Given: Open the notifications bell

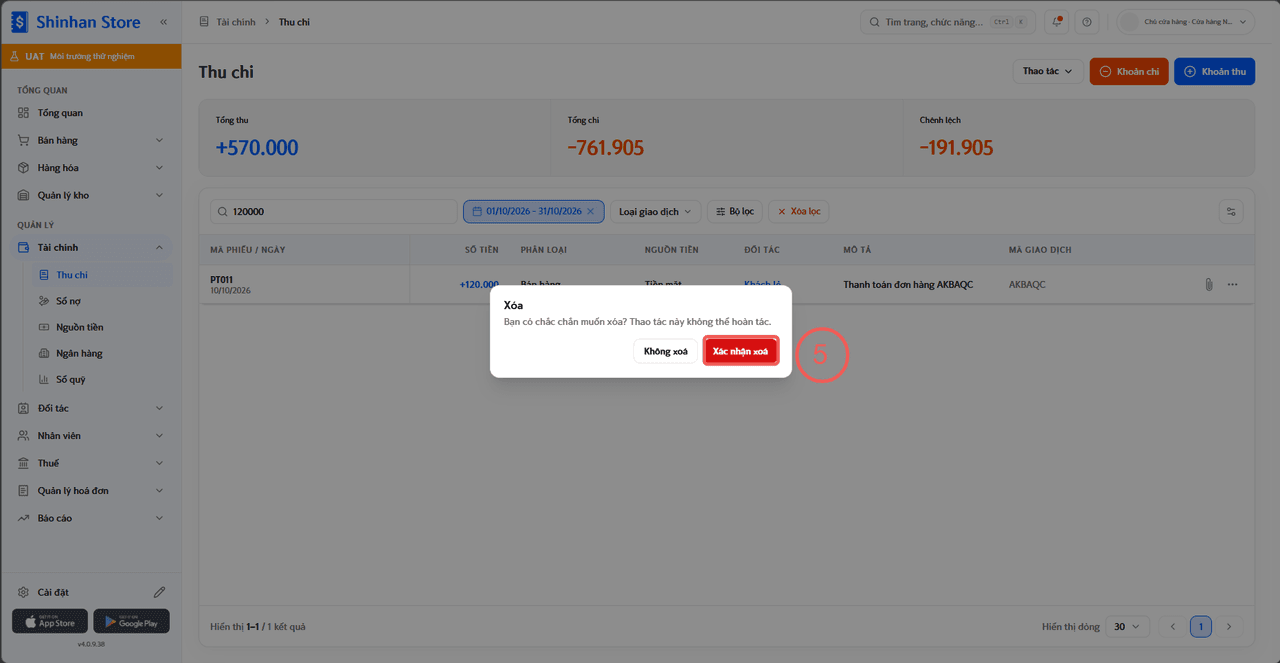Looking at the screenshot, I should click(x=1058, y=22).
